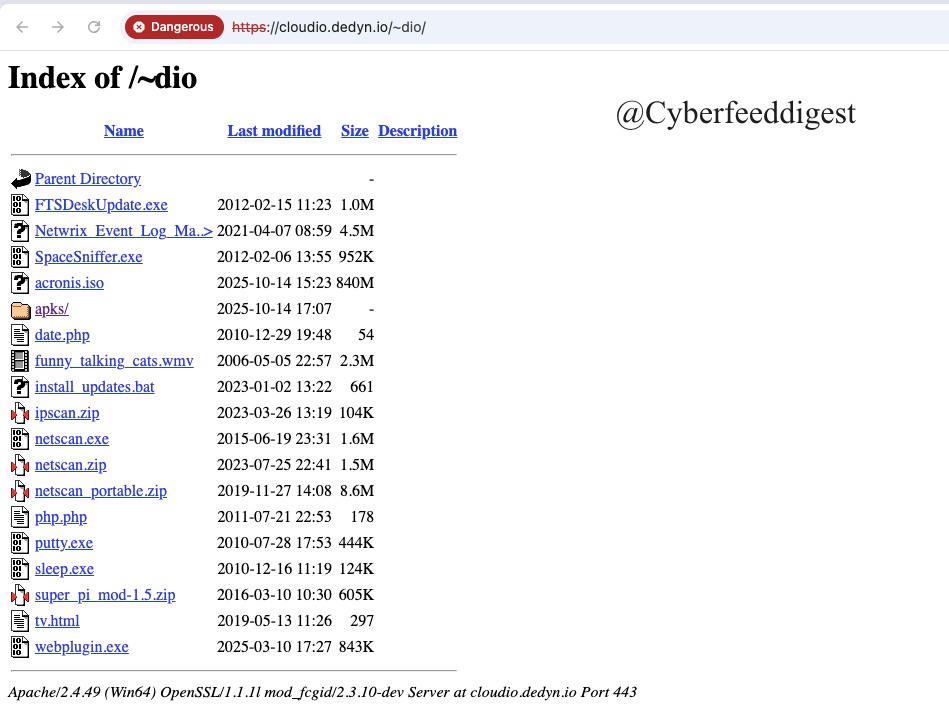Download the webplugin.exe link
Image resolution: width=949 pixels, height=728 pixels.
pos(82,648)
